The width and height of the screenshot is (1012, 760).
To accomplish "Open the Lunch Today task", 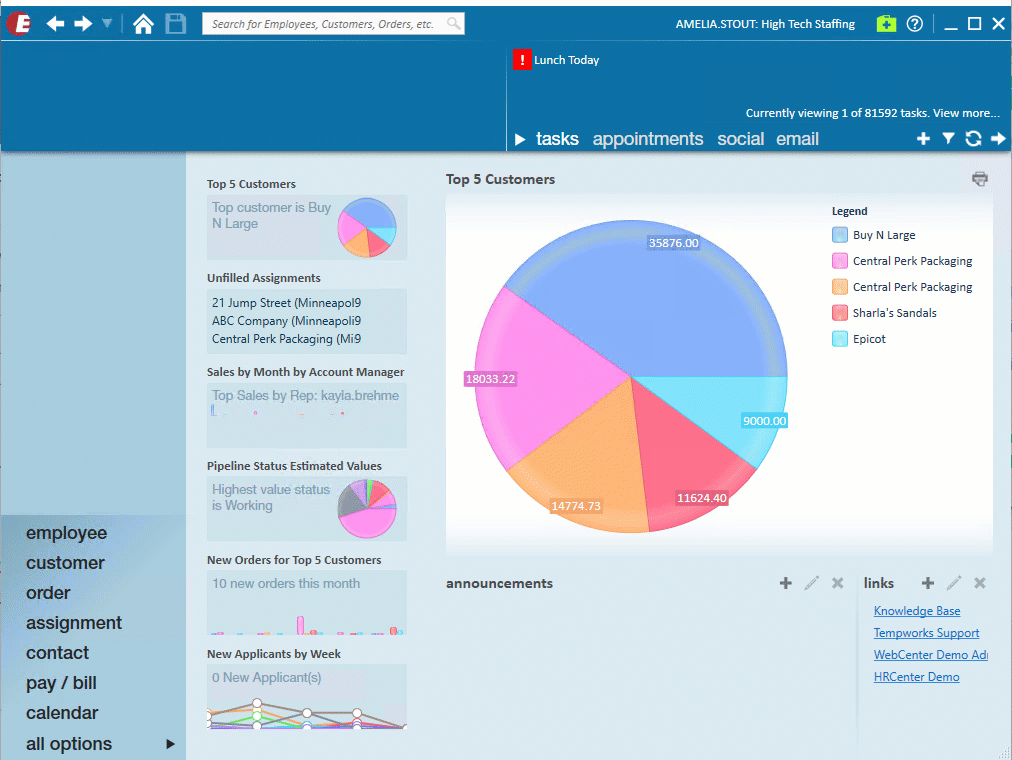I will pyautogui.click(x=567, y=60).
